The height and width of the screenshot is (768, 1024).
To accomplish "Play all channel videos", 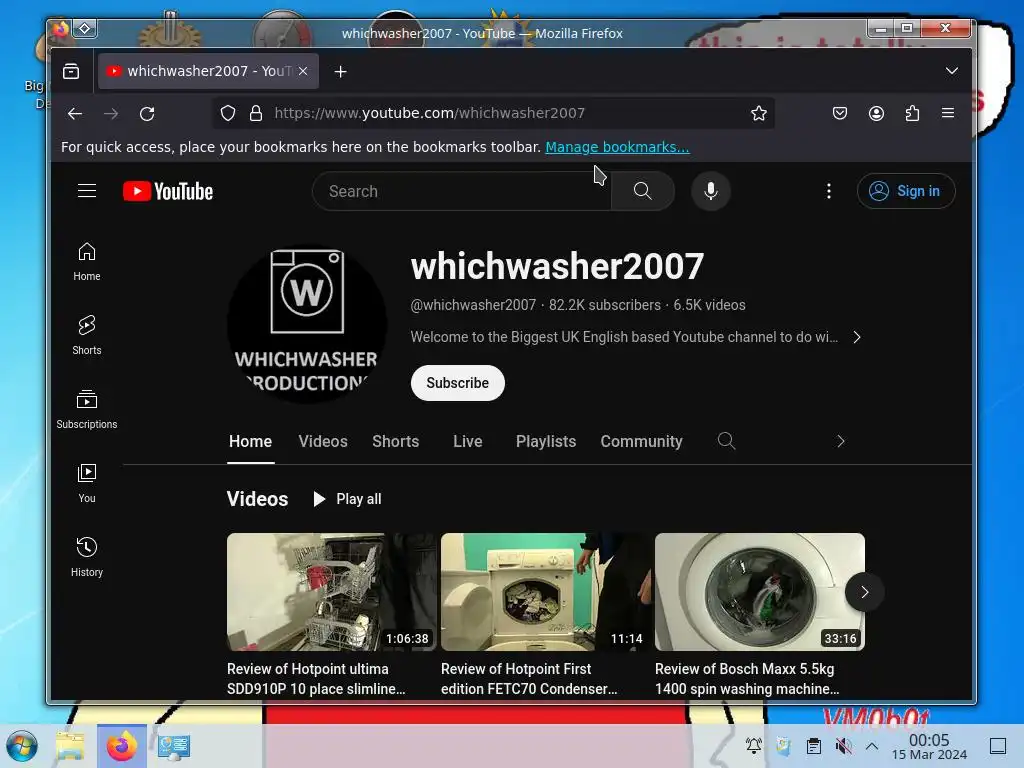I will pos(347,499).
